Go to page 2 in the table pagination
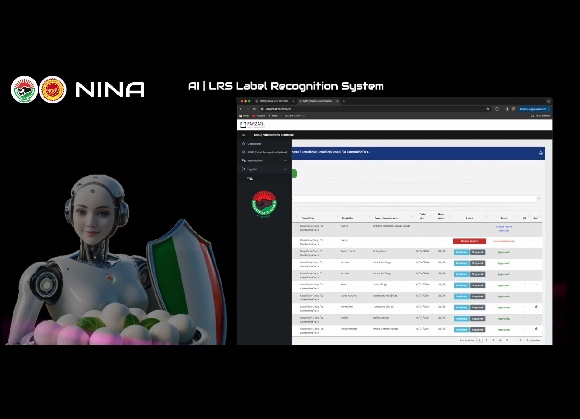 [x=486, y=340]
